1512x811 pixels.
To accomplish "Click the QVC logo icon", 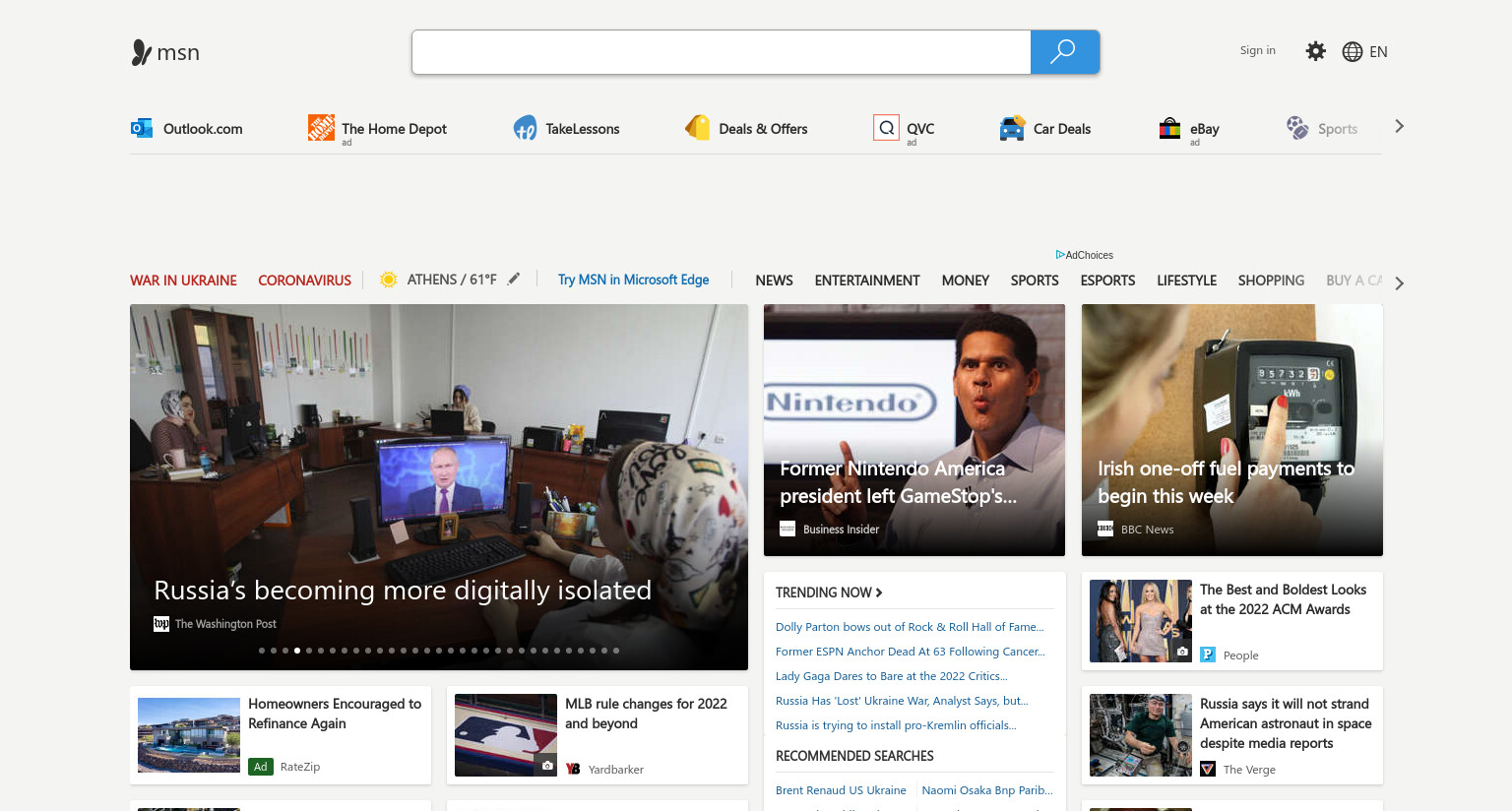I will tap(886, 128).
